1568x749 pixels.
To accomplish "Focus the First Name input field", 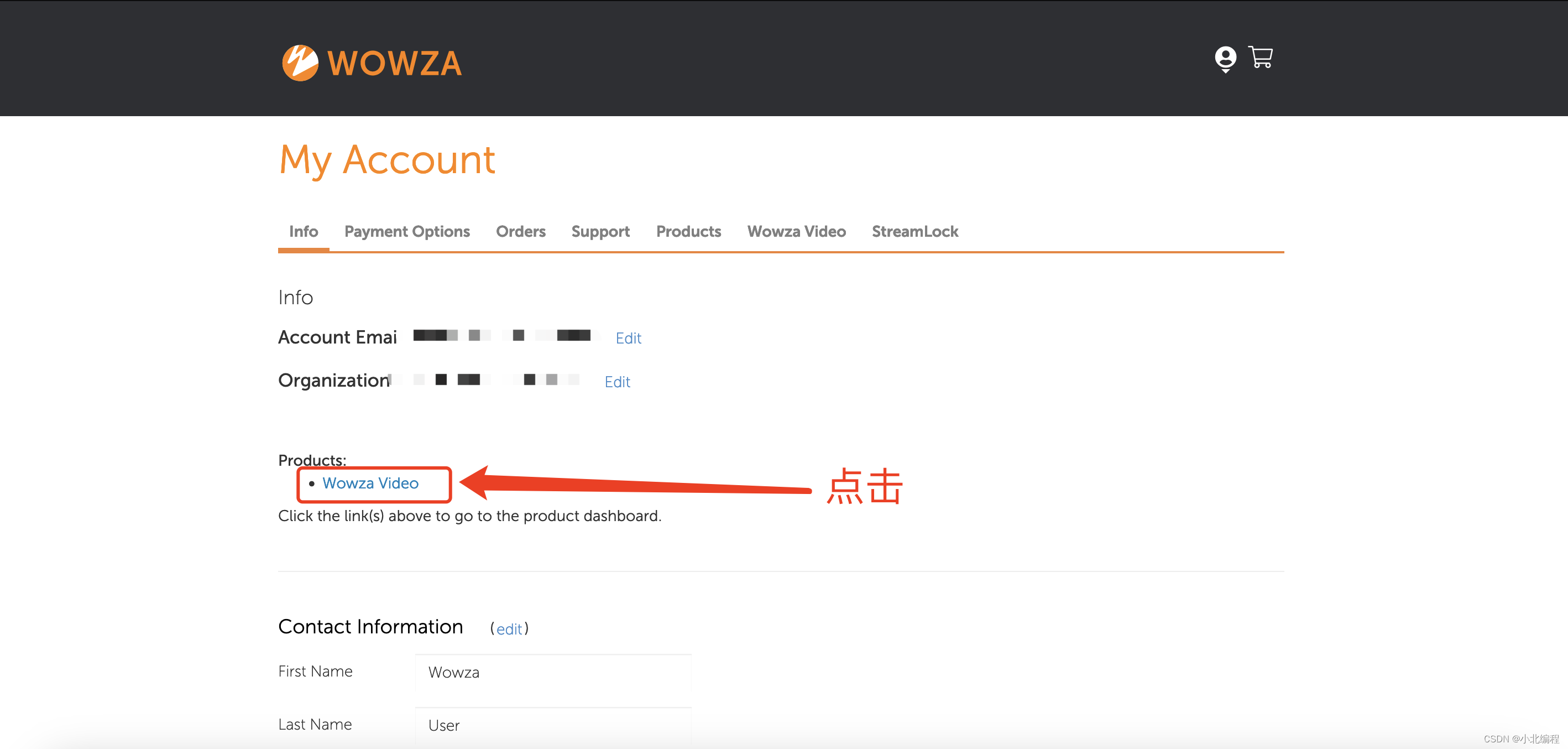I will tap(553, 673).
